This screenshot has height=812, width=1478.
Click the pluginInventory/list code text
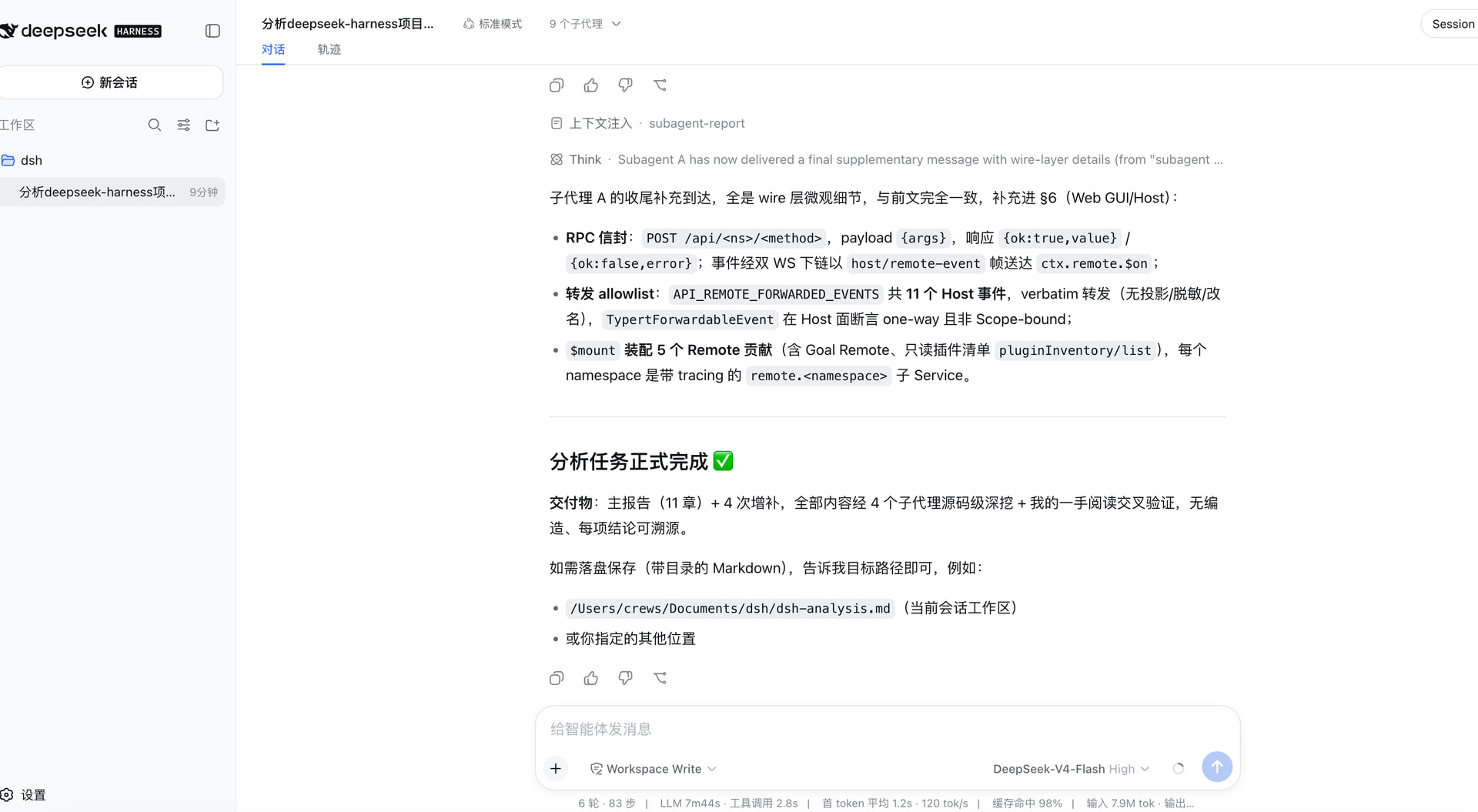click(1075, 350)
